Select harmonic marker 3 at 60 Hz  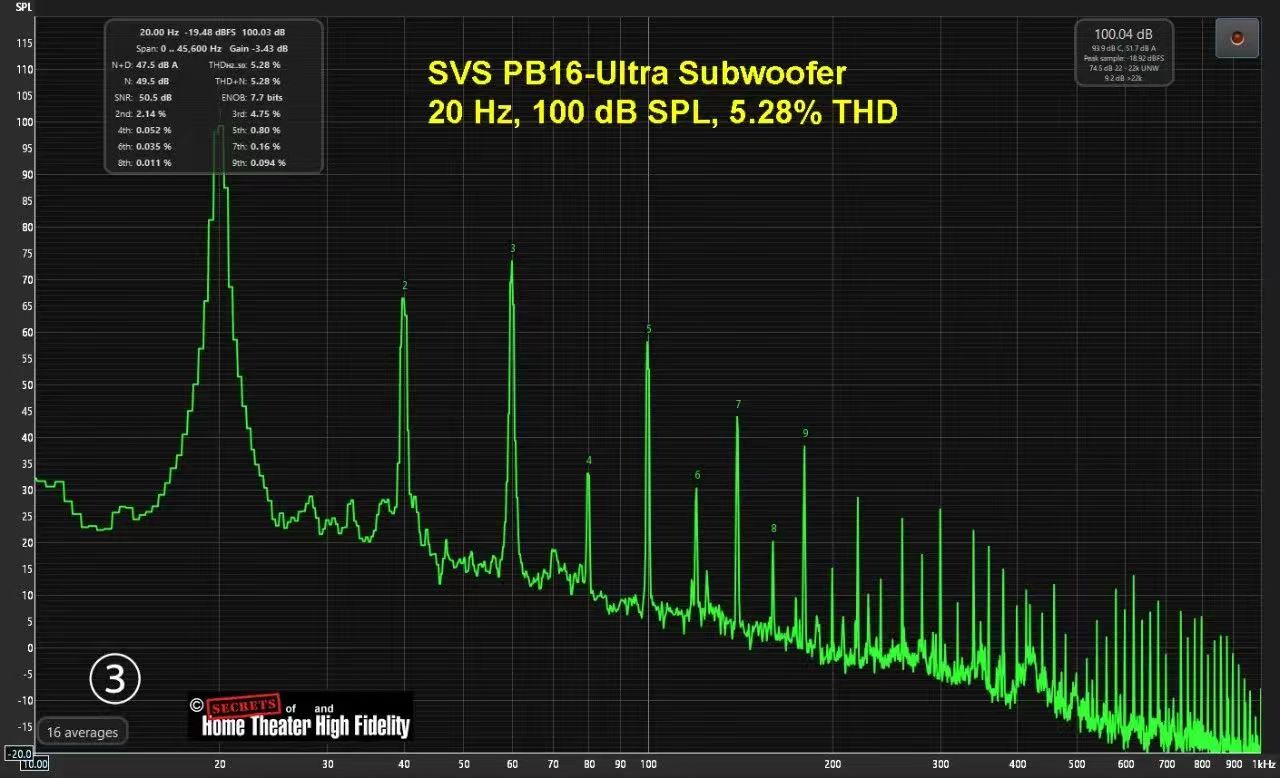[x=513, y=248]
